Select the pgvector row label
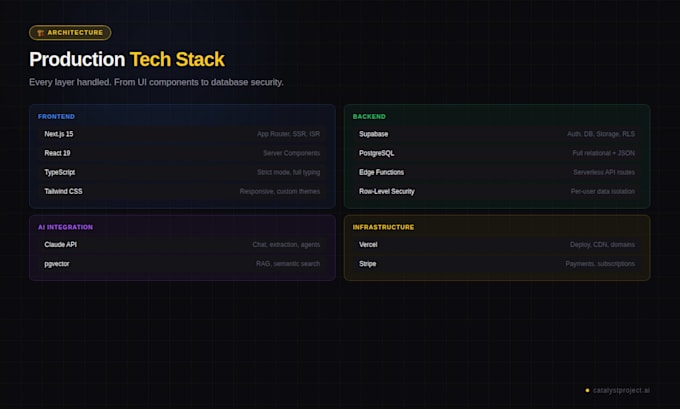The height and width of the screenshot is (409, 680). click(x=57, y=264)
